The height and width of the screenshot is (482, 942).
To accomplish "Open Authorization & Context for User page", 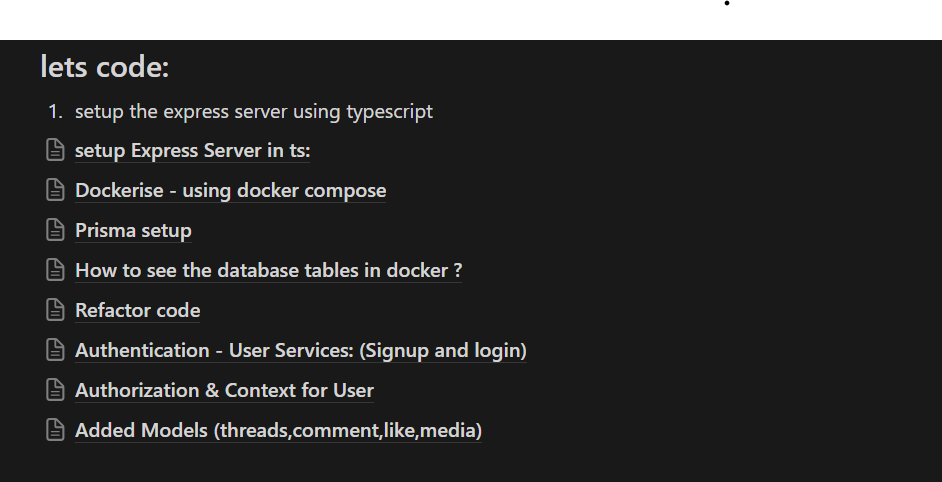I will click(224, 391).
